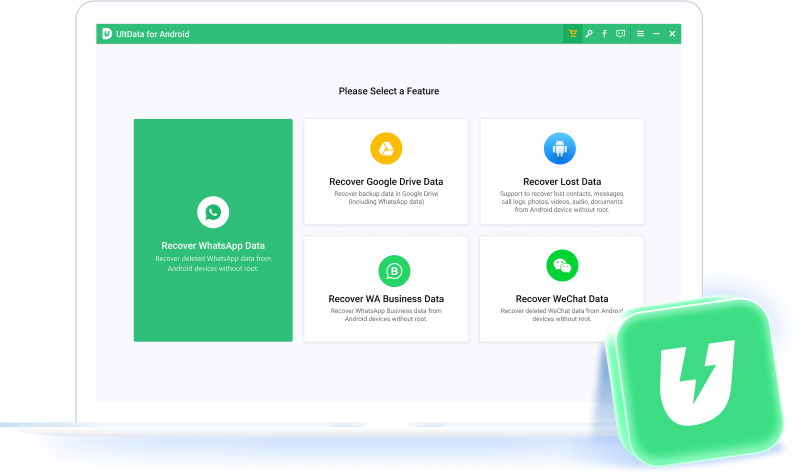Click the green WeChat icon
Viewport: 812px width, 476px height.
pos(562,266)
